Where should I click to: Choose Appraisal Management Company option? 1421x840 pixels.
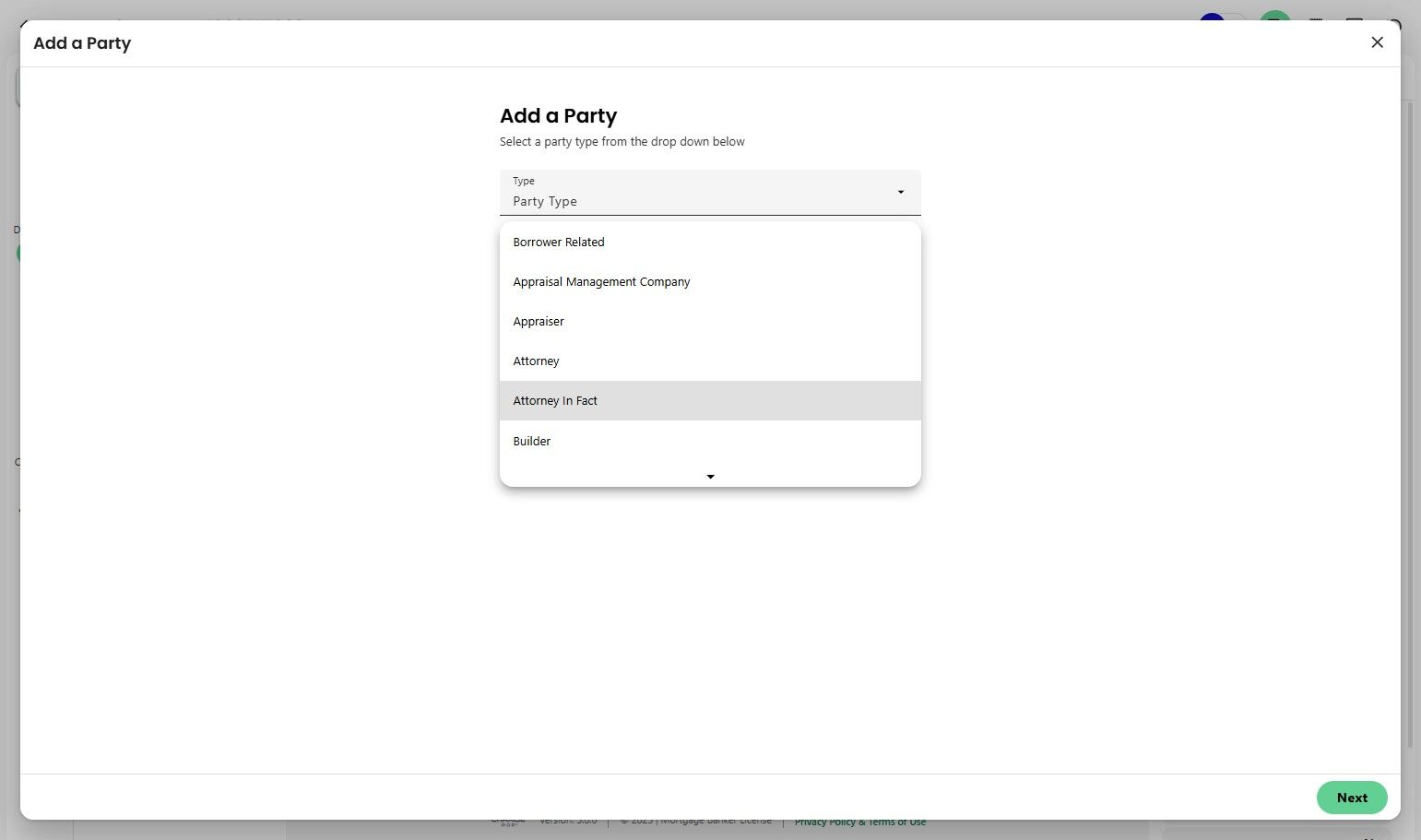click(x=710, y=282)
